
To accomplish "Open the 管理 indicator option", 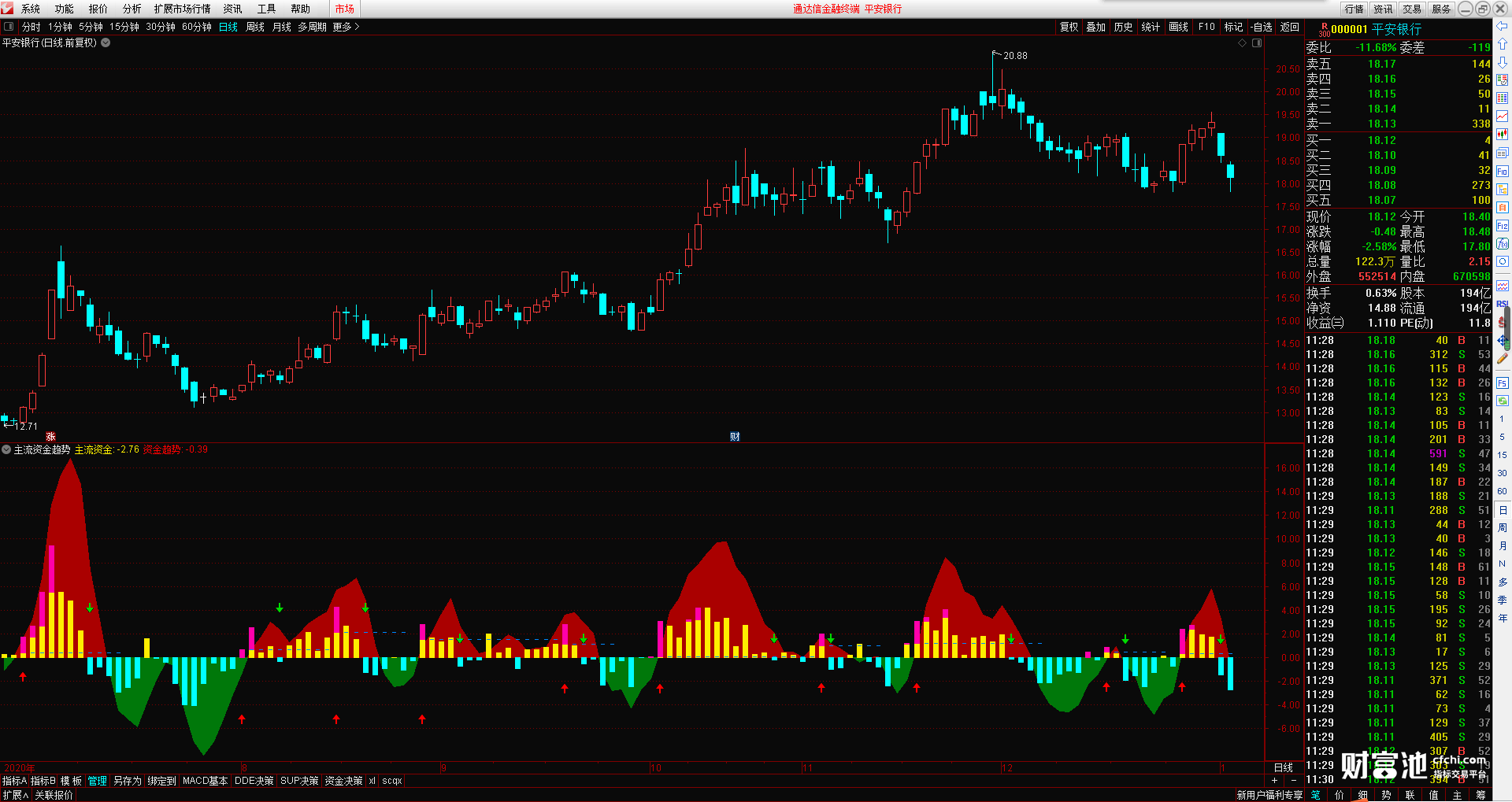I will tap(97, 781).
